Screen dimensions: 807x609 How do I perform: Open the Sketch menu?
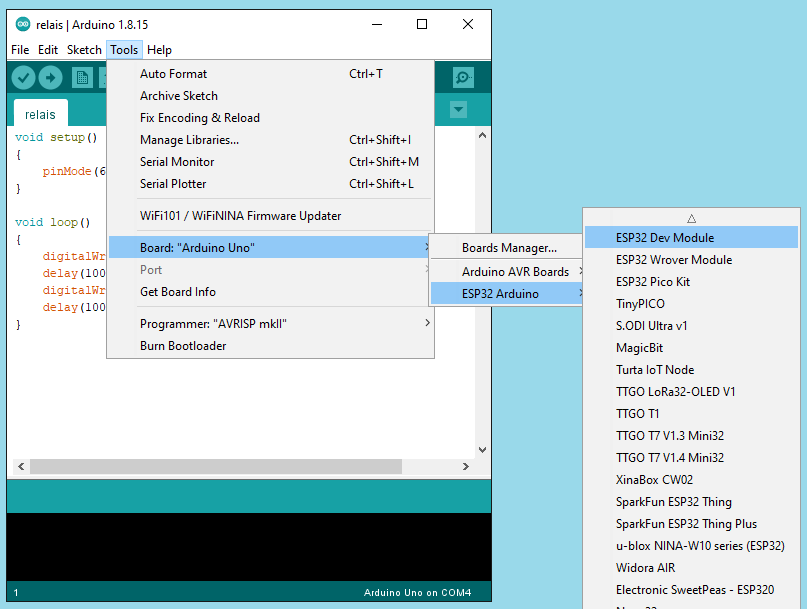click(x=84, y=50)
